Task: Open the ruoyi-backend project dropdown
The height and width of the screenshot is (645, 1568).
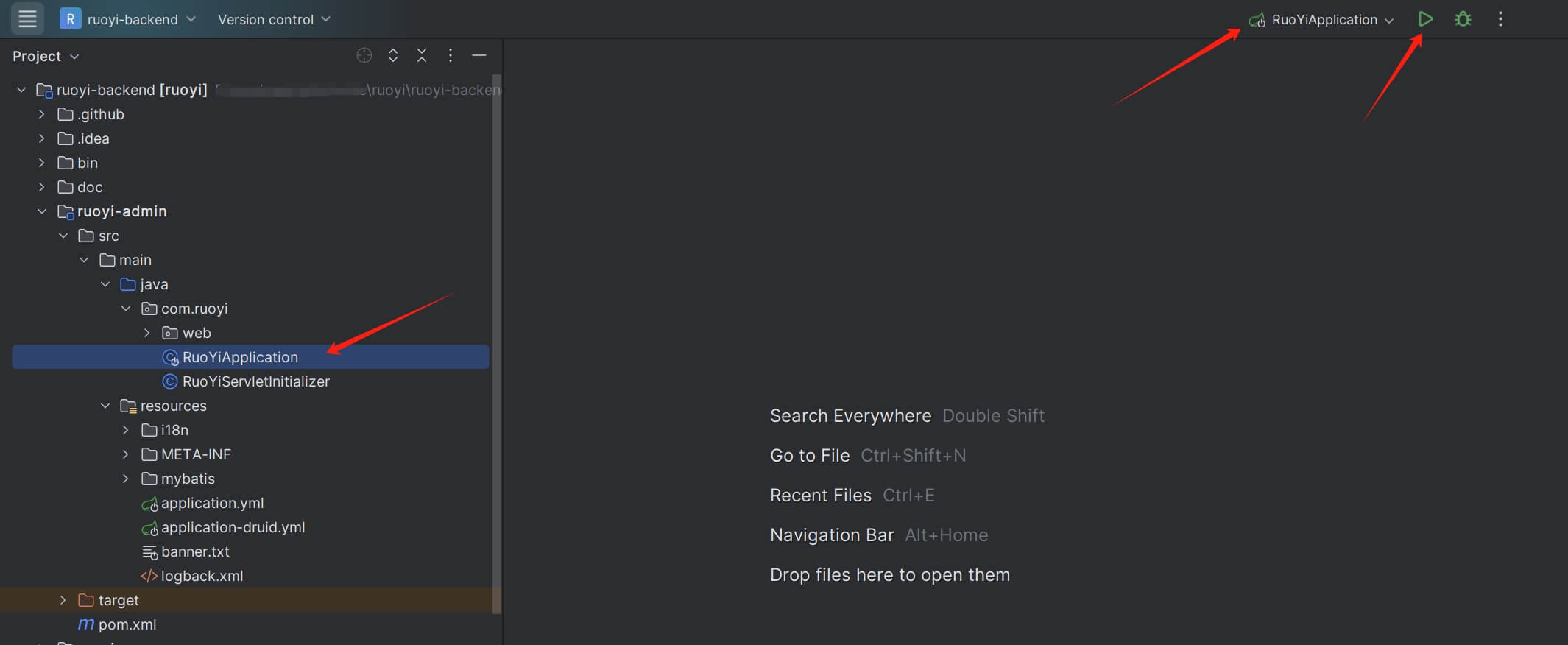Action: pyautogui.click(x=128, y=19)
